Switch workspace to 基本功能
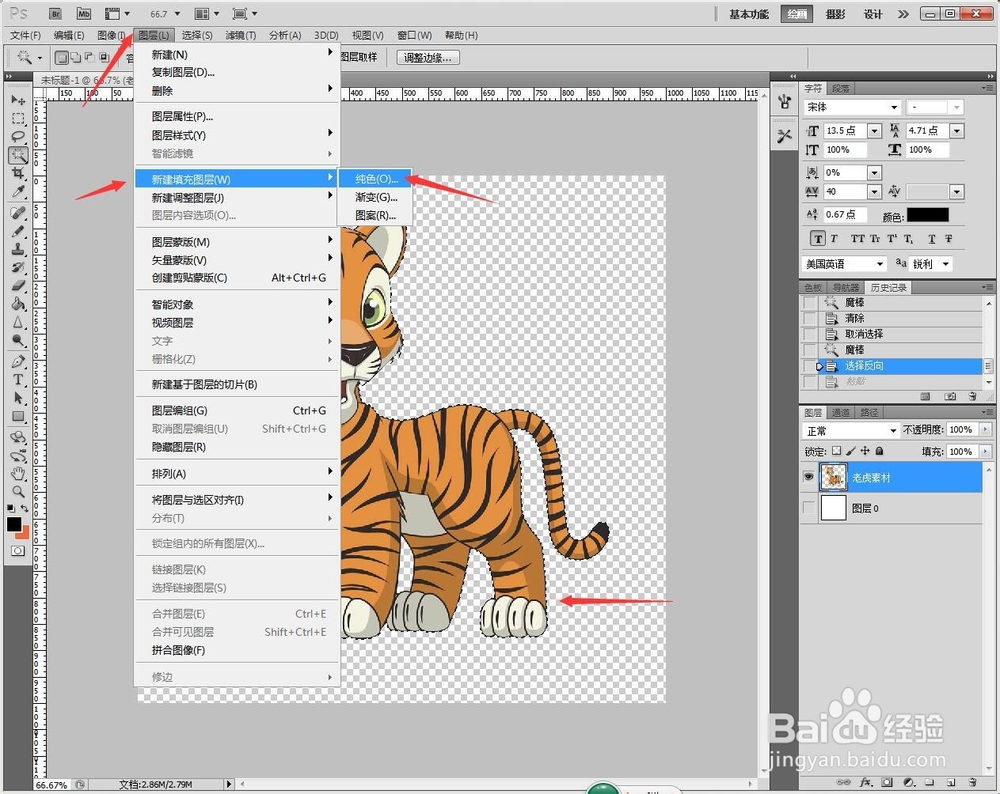 [x=749, y=14]
